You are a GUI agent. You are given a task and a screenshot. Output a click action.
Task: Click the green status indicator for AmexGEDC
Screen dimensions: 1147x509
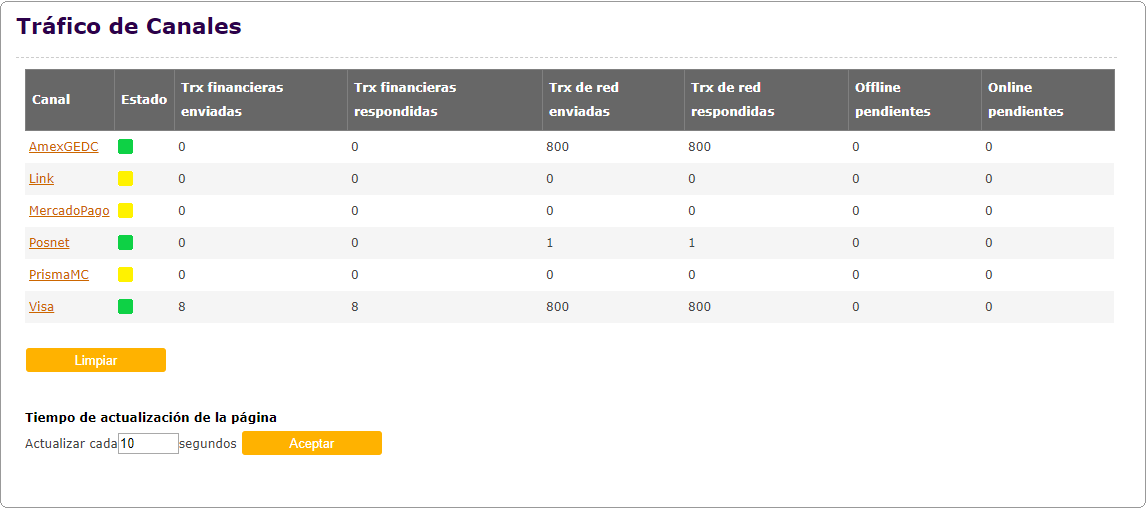pyautogui.click(x=125, y=147)
